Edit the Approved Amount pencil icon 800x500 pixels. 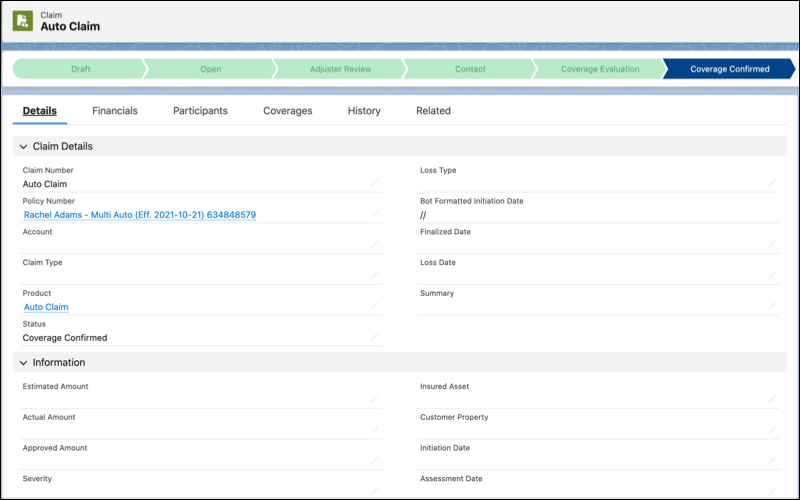click(374, 461)
